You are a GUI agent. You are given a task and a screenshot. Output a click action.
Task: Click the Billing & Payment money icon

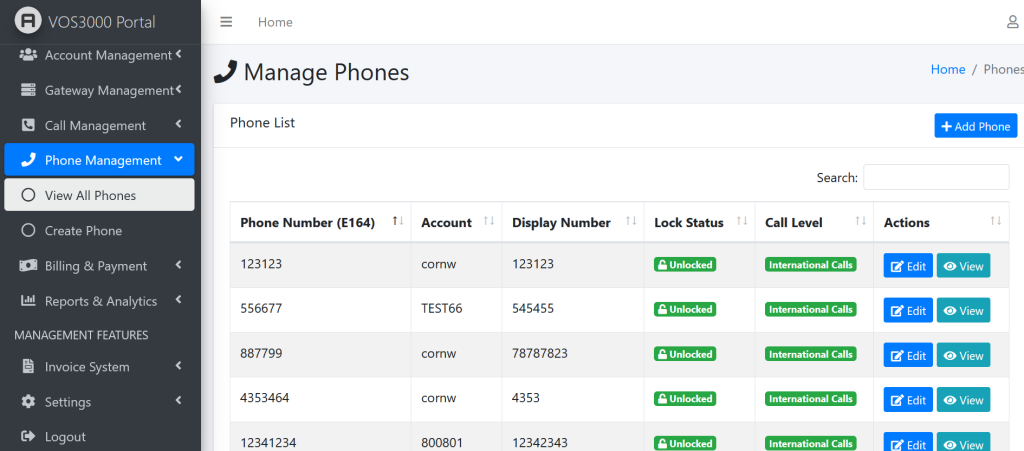[28, 266]
